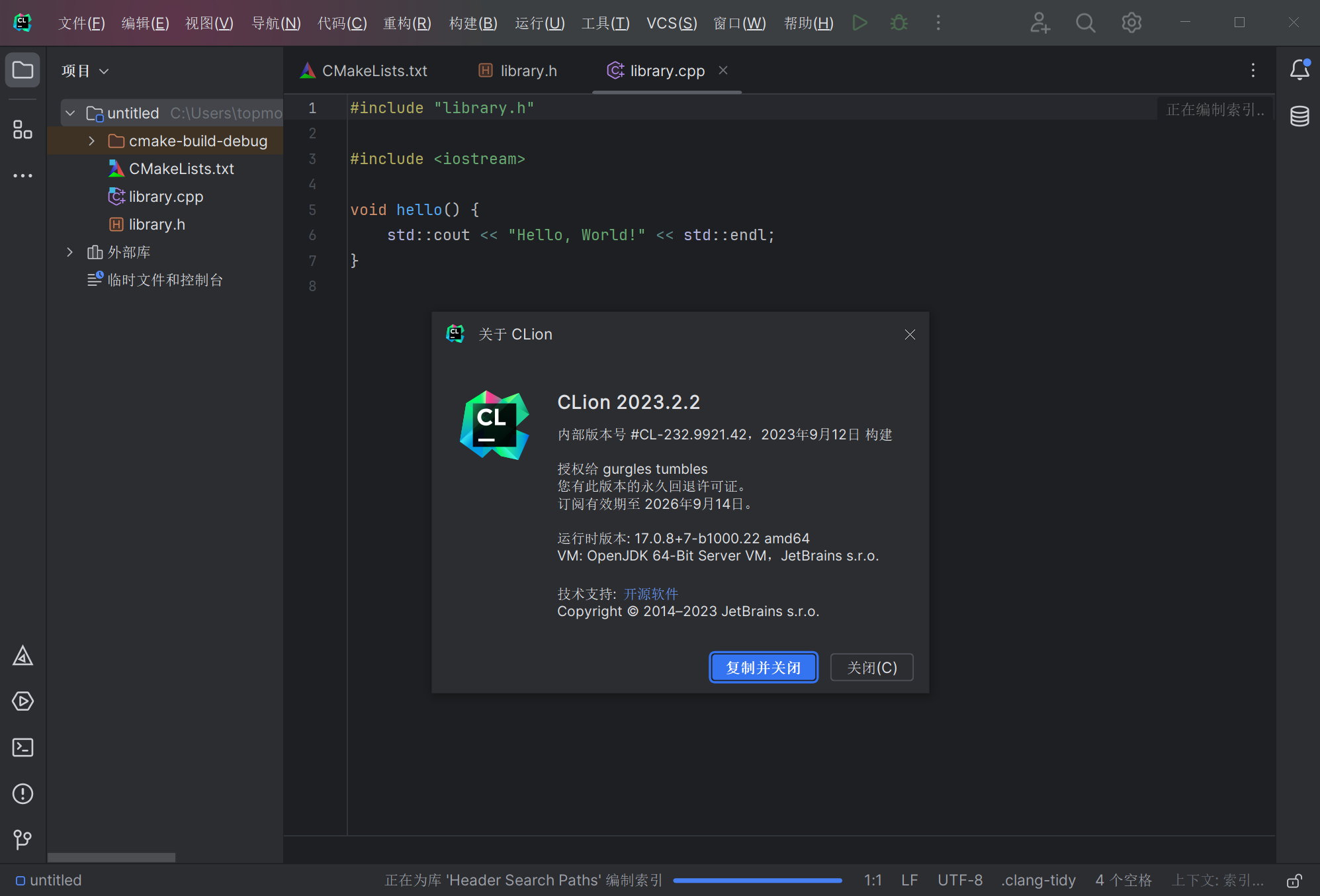Click the indexing progress bar in status bar

pos(757,881)
